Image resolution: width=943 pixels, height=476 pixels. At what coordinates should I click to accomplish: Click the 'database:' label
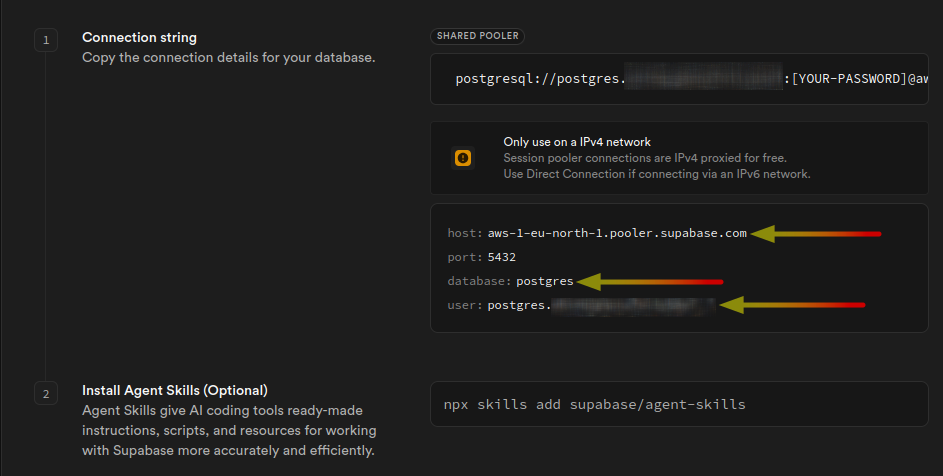tap(479, 281)
